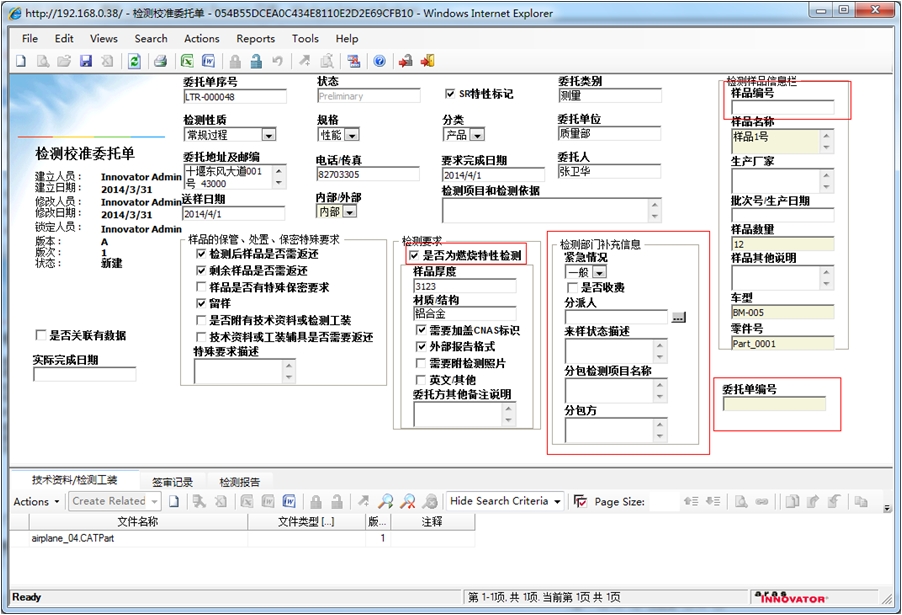Screen dimensions: 902x615
Task: Click the 注释 column header
Action: tap(432, 521)
